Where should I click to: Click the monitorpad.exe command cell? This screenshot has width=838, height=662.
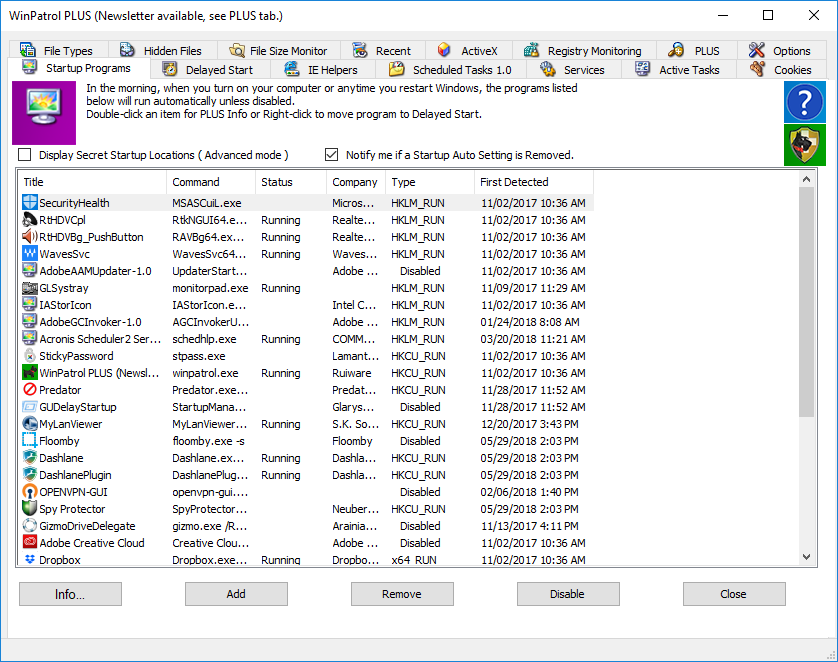click(x=210, y=288)
